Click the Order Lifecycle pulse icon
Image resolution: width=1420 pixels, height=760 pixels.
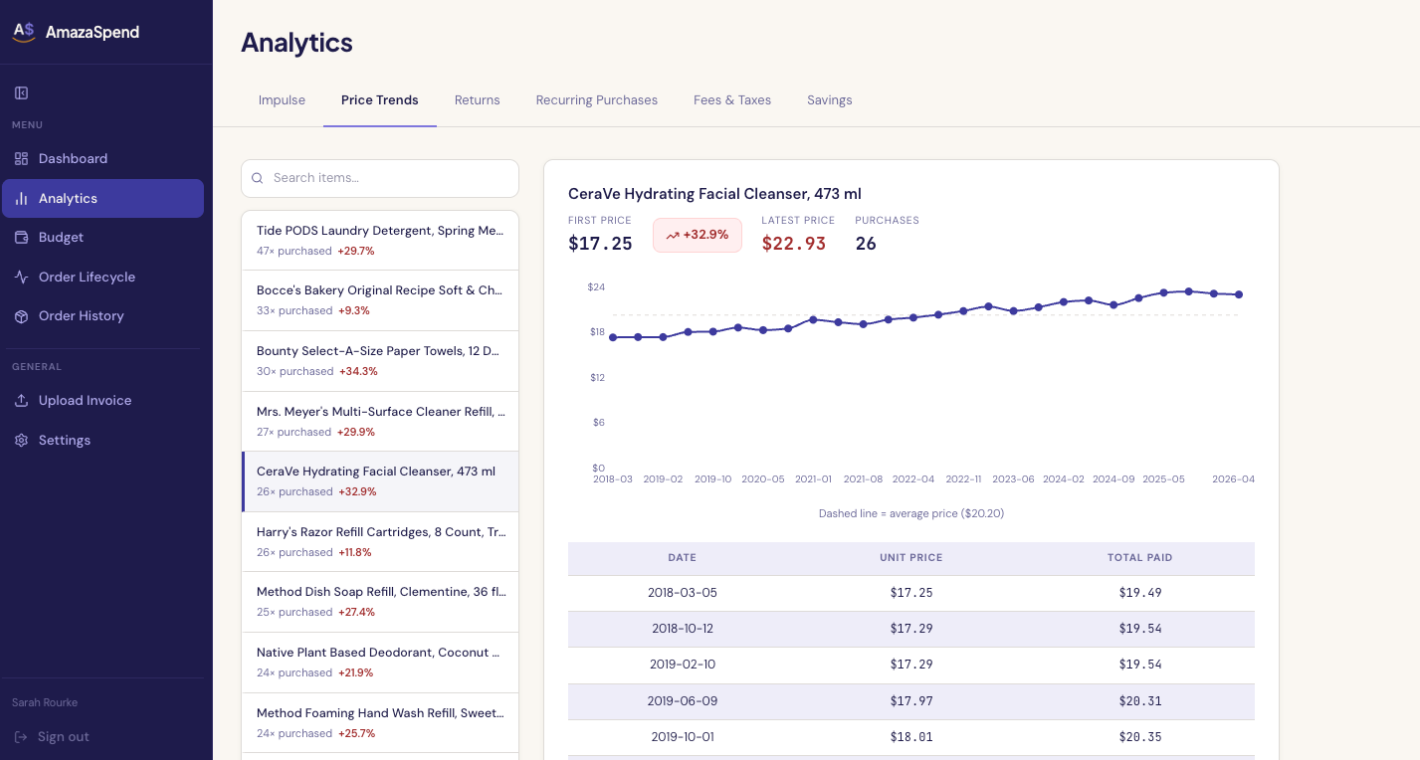click(21, 277)
